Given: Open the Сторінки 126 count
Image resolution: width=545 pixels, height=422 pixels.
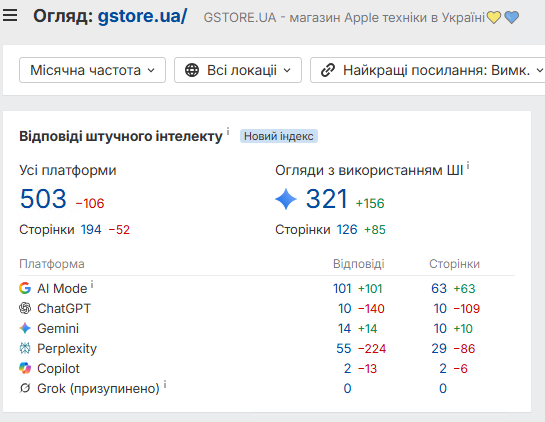Looking at the screenshot, I should (x=347, y=230).
